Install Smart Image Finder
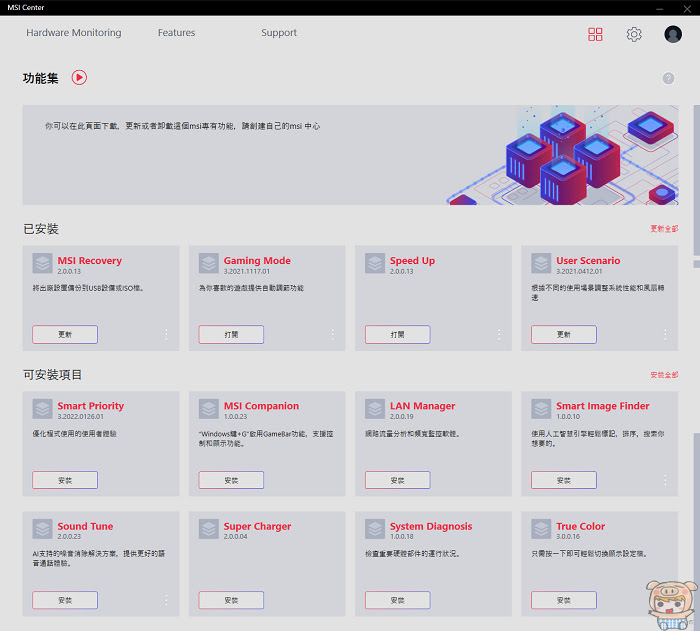 564,480
